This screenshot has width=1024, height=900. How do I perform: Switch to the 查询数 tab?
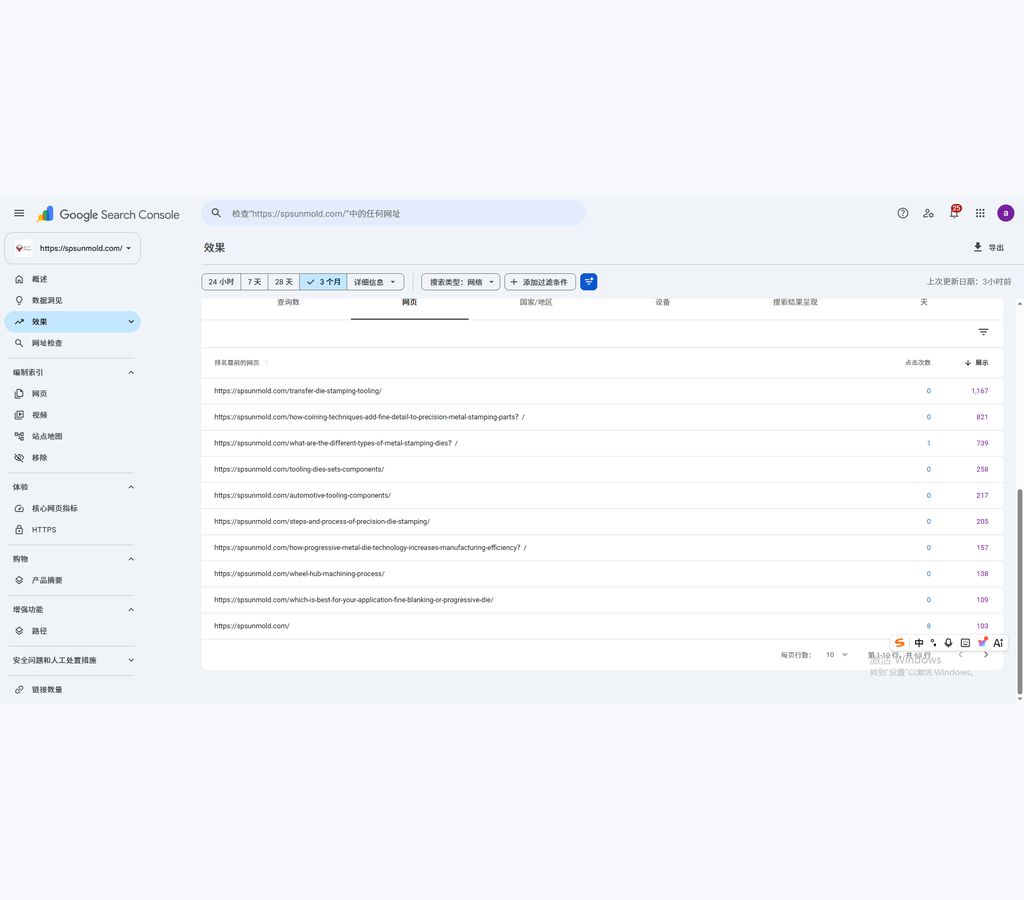coord(288,303)
